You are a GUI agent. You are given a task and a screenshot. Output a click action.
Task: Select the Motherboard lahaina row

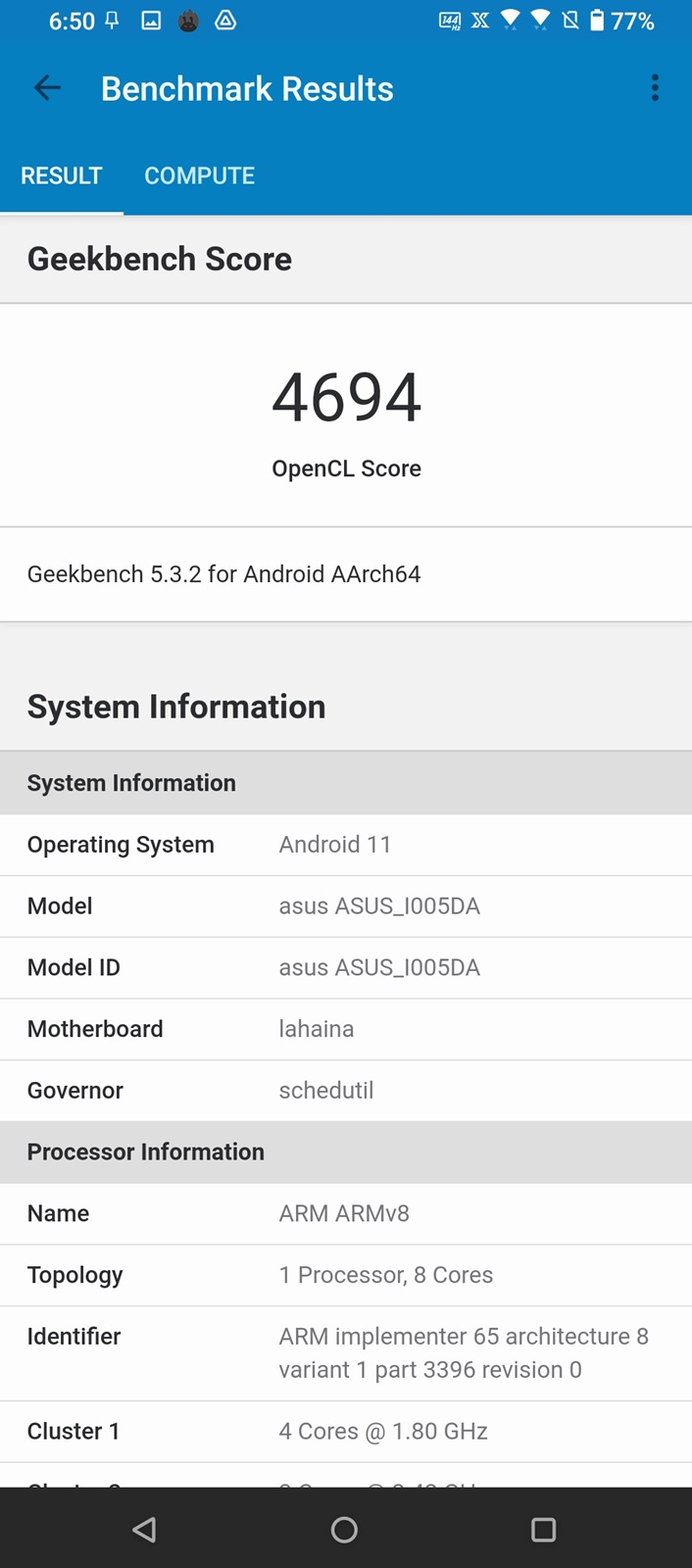[346, 1029]
